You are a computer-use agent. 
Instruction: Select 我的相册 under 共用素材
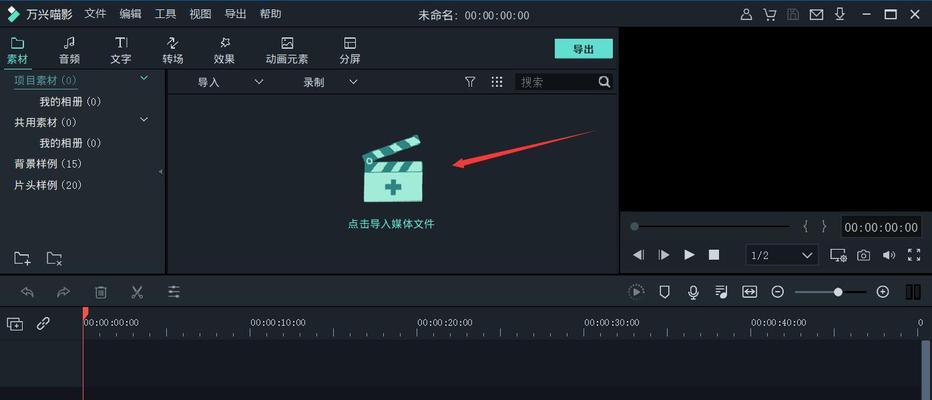(x=70, y=143)
